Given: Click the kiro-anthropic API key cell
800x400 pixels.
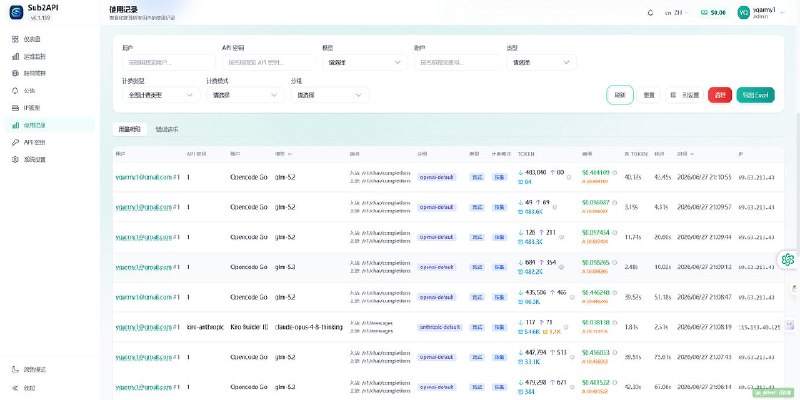Looking at the screenshot, I should tap(205, 327).
